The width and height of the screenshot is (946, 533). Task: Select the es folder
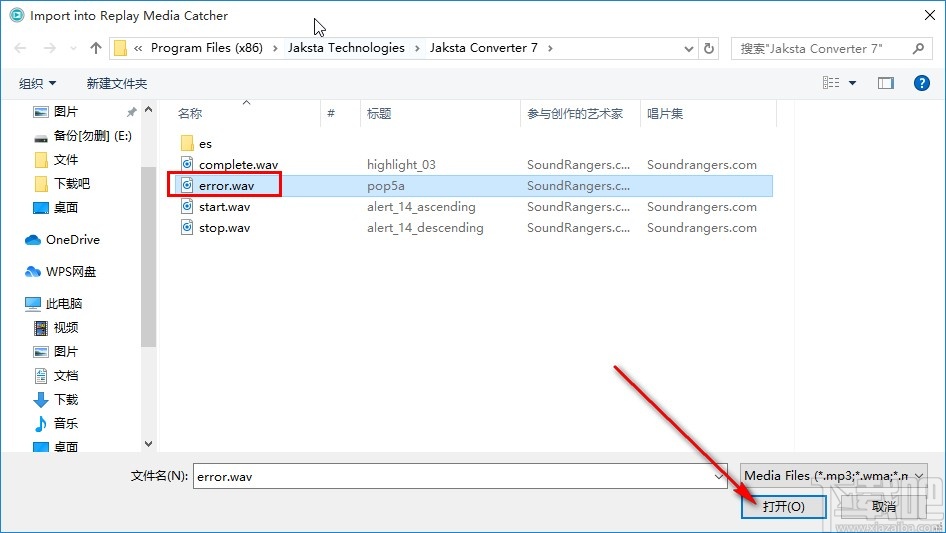coord(205,144)
